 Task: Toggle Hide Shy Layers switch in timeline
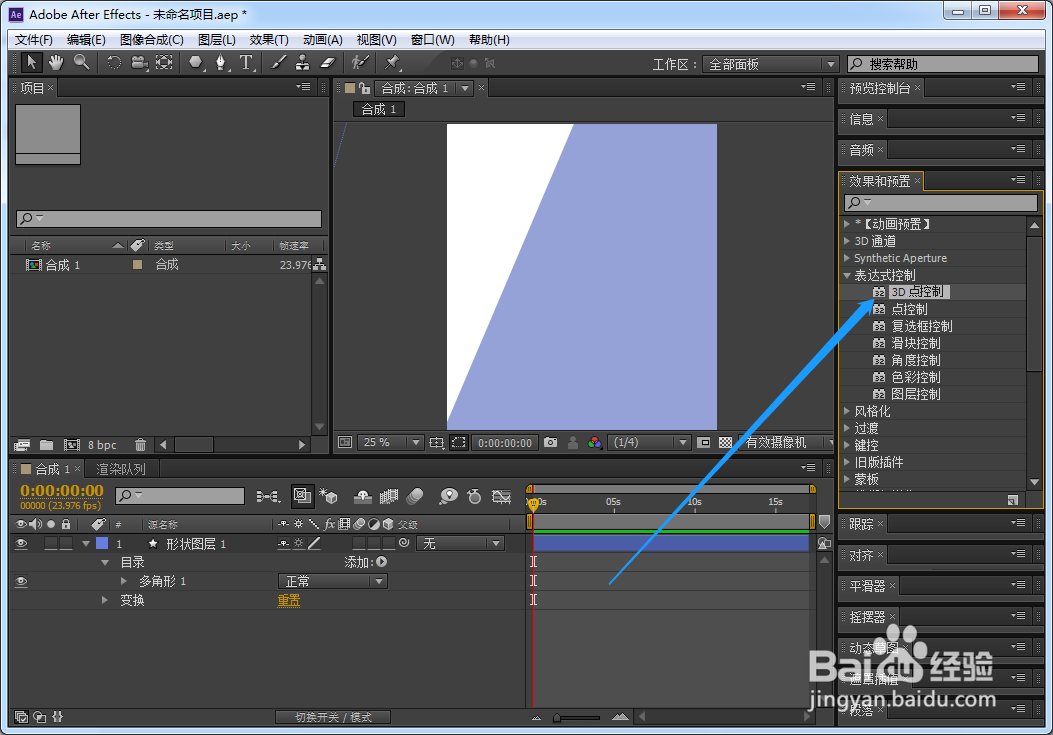363,496
